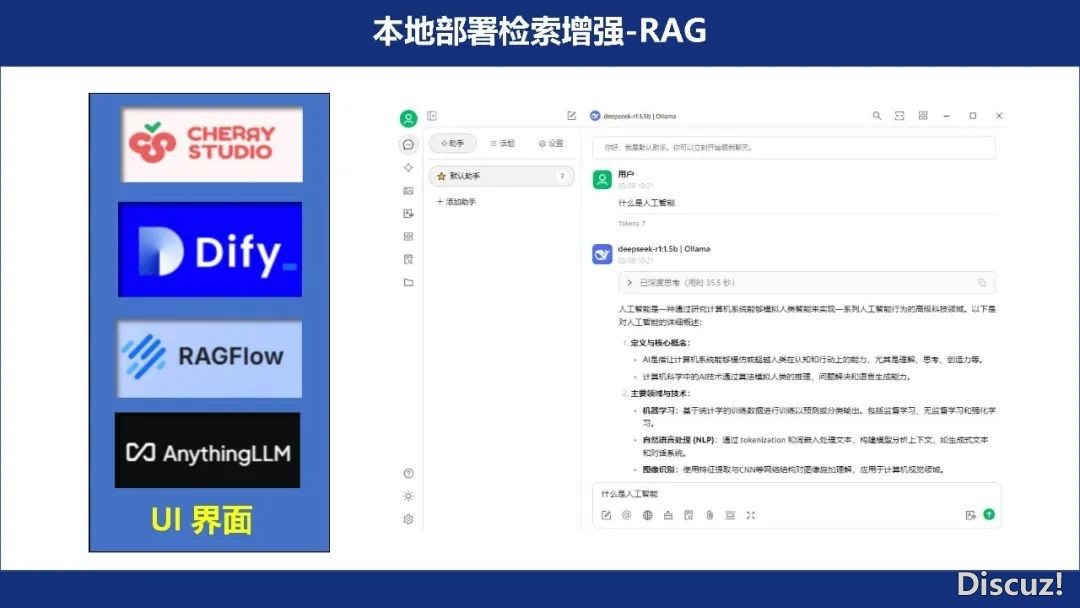
Task: Click the user message 什么是人工智能
Action: 646,202
